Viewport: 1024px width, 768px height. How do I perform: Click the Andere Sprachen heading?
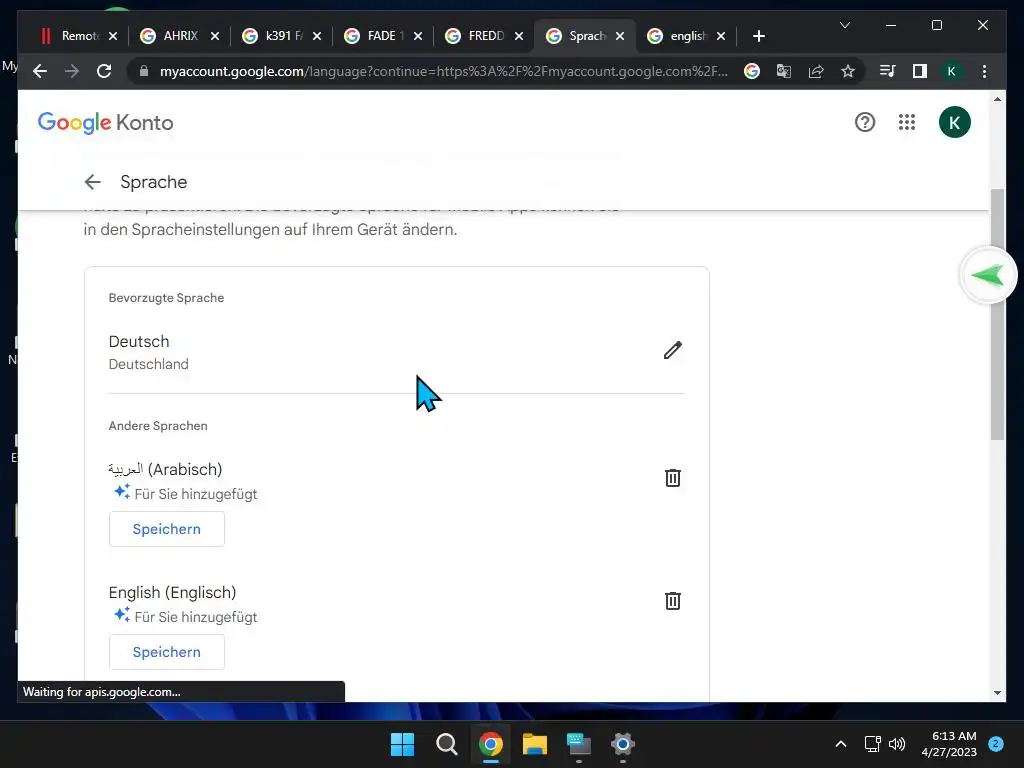[x=158, y=426]
